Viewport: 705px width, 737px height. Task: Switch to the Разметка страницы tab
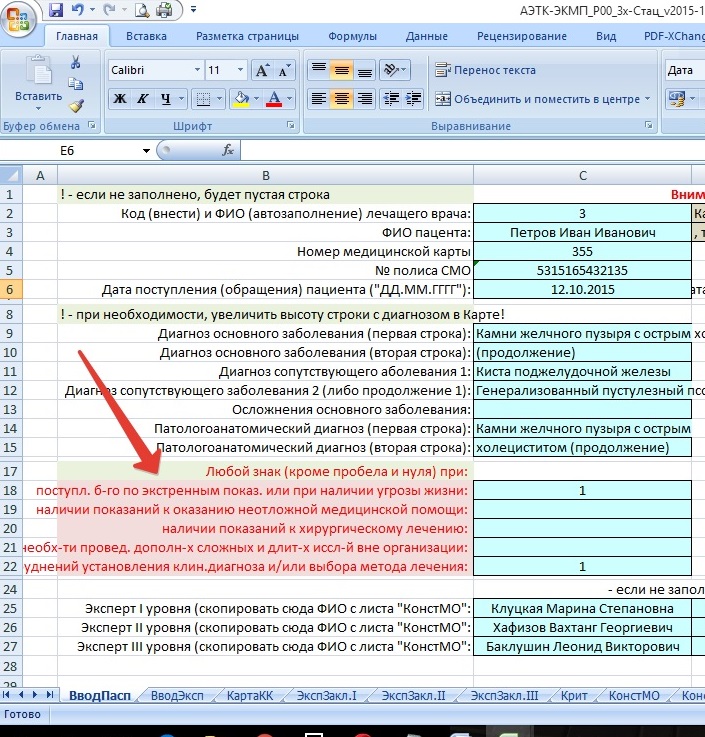click(x=247, y=36)
